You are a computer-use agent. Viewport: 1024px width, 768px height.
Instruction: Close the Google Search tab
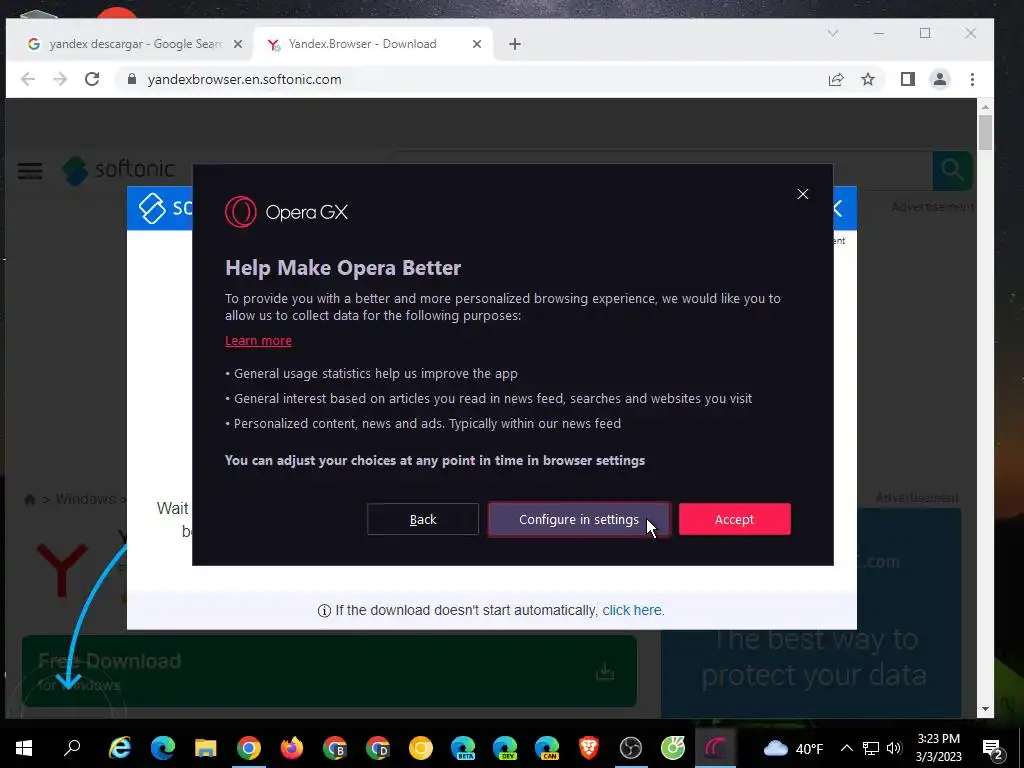click(x=238, y=44)
